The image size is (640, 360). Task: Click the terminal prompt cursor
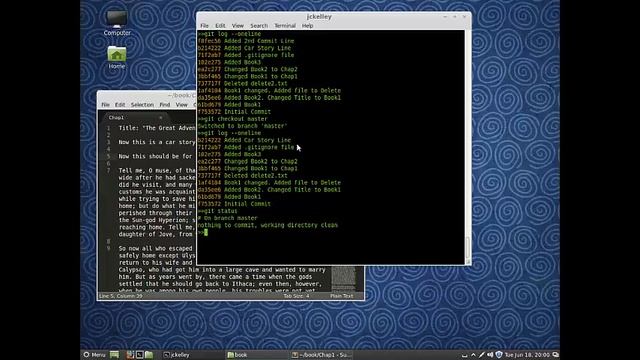coord(206,232)
